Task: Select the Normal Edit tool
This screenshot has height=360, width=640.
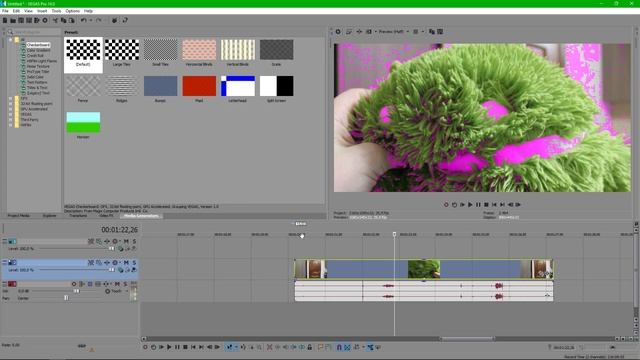Action: tap(229, 347)
